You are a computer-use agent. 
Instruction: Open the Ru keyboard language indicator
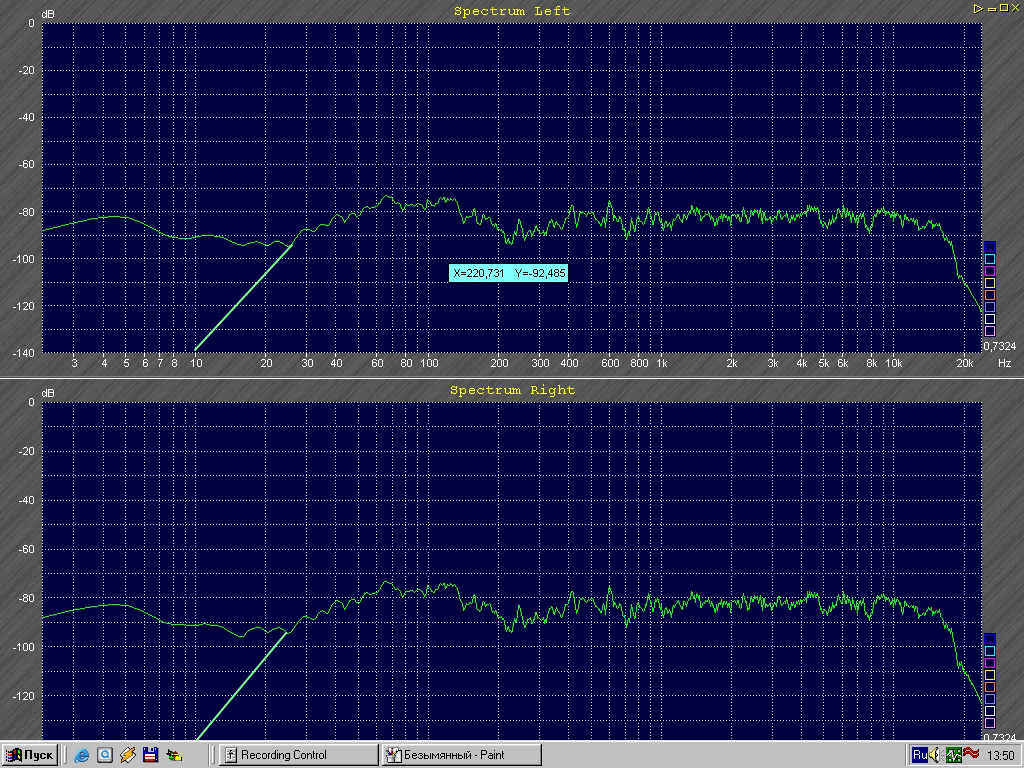point(920,754)
